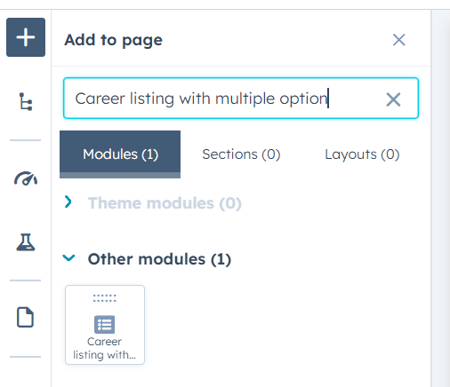
Task: Open the optimize gauge icon in sidebar
Action: pyautogui.click(x=26, y=178)
